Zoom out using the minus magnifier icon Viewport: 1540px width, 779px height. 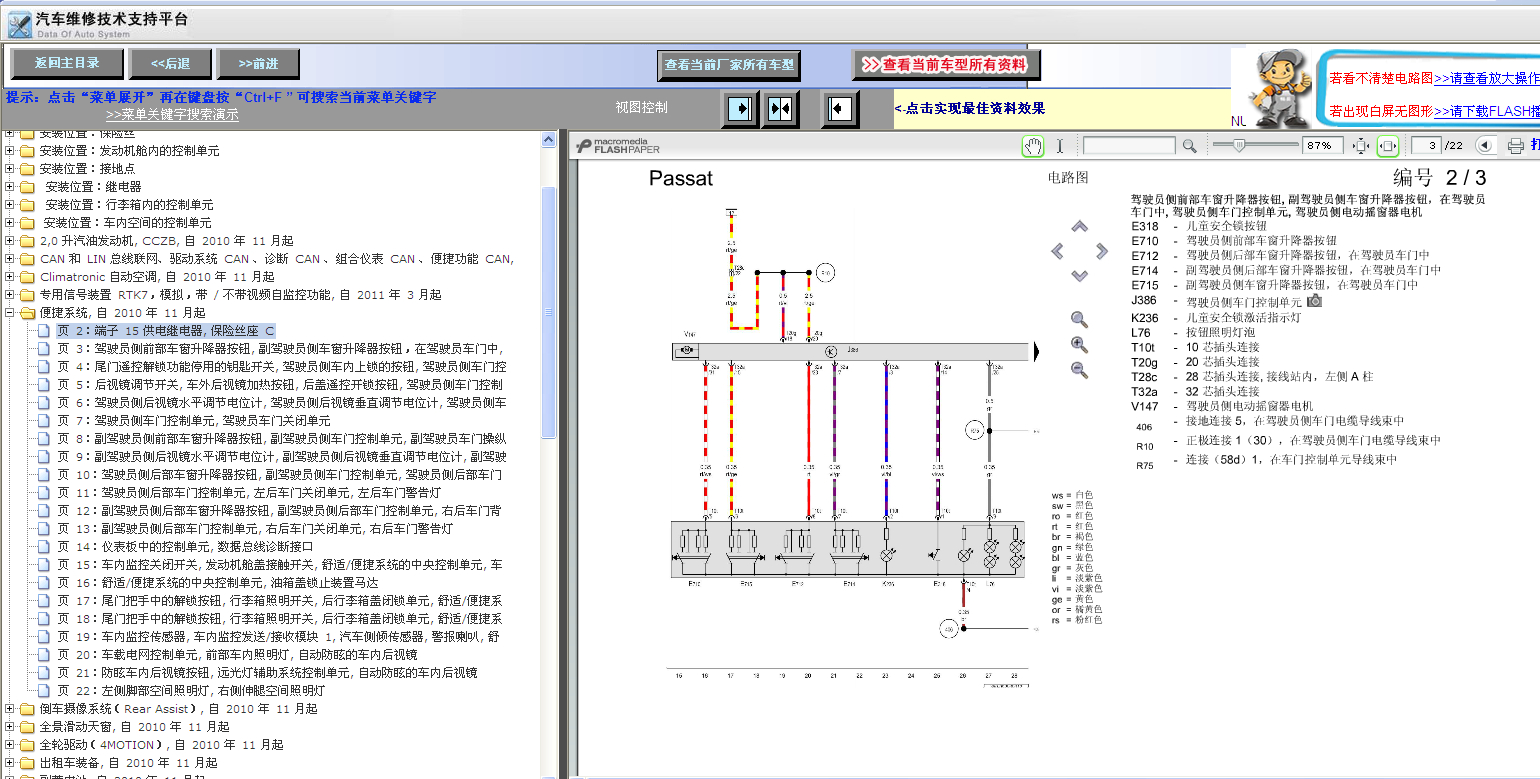(x=1079, y=370)
